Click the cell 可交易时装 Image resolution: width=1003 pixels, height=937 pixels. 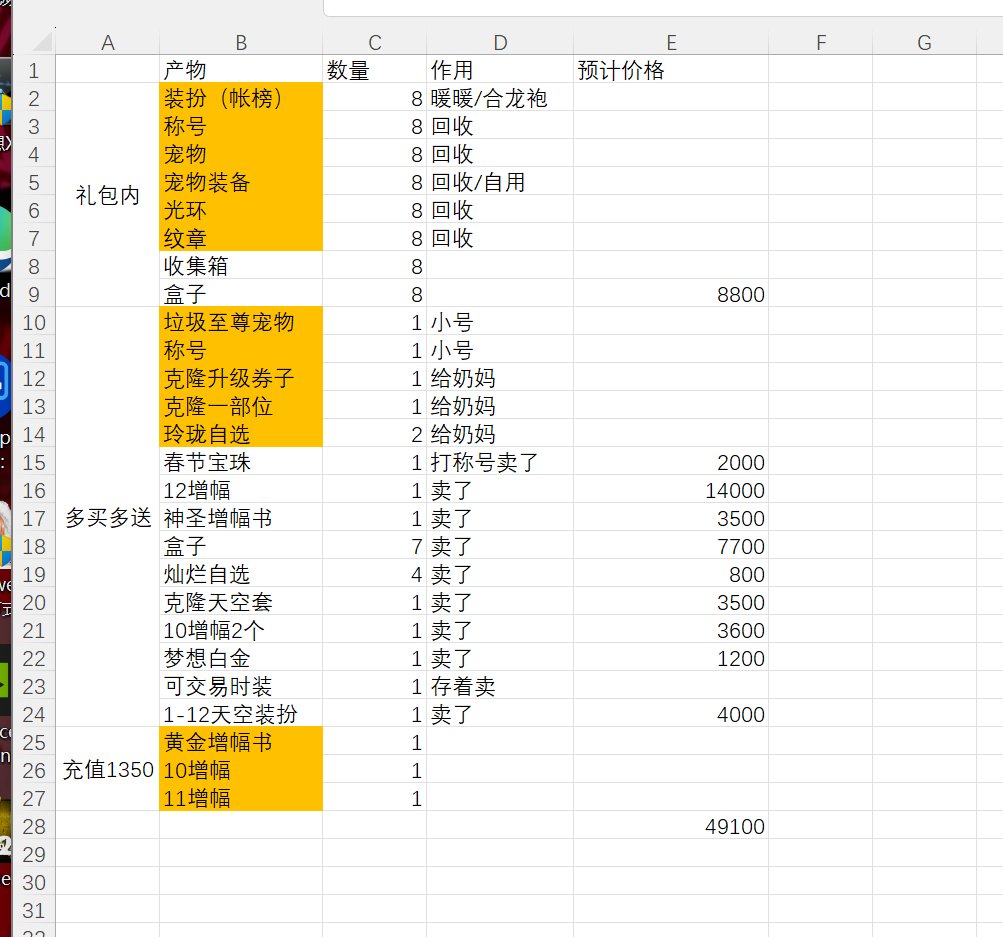(x=241, y=686)
